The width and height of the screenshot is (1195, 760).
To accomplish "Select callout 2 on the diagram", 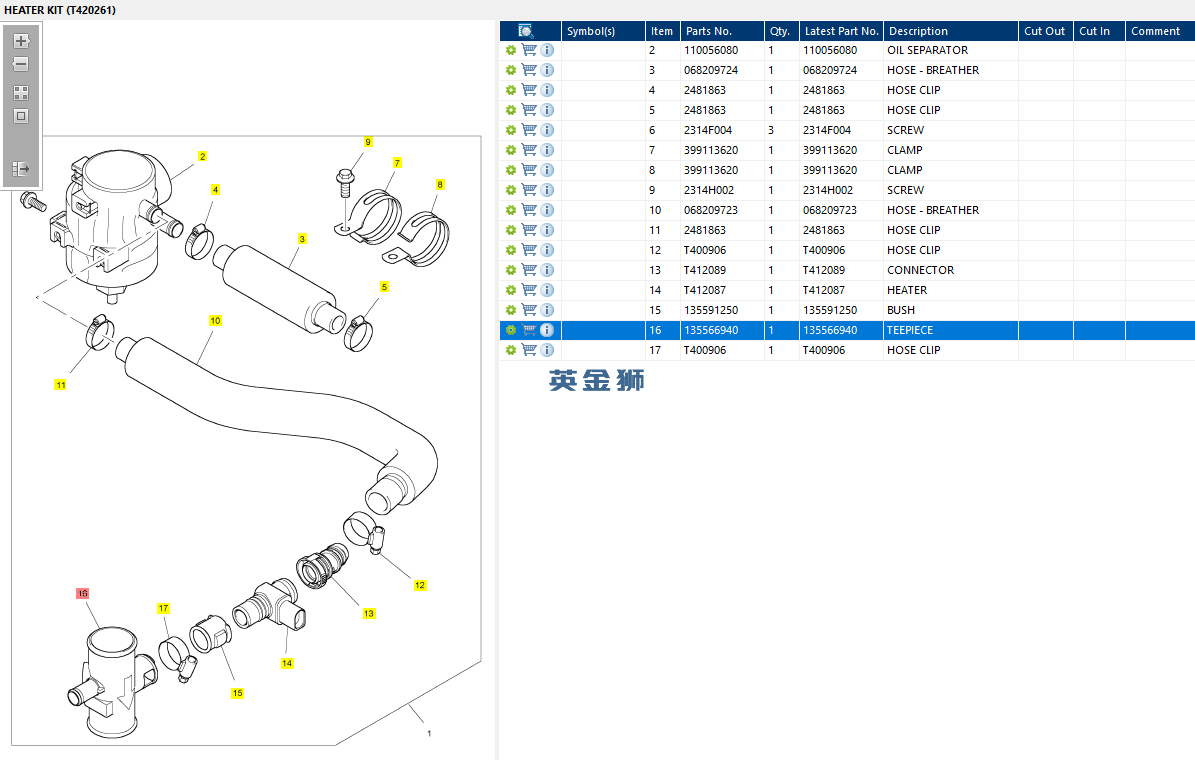I will (x=203, y=156).
